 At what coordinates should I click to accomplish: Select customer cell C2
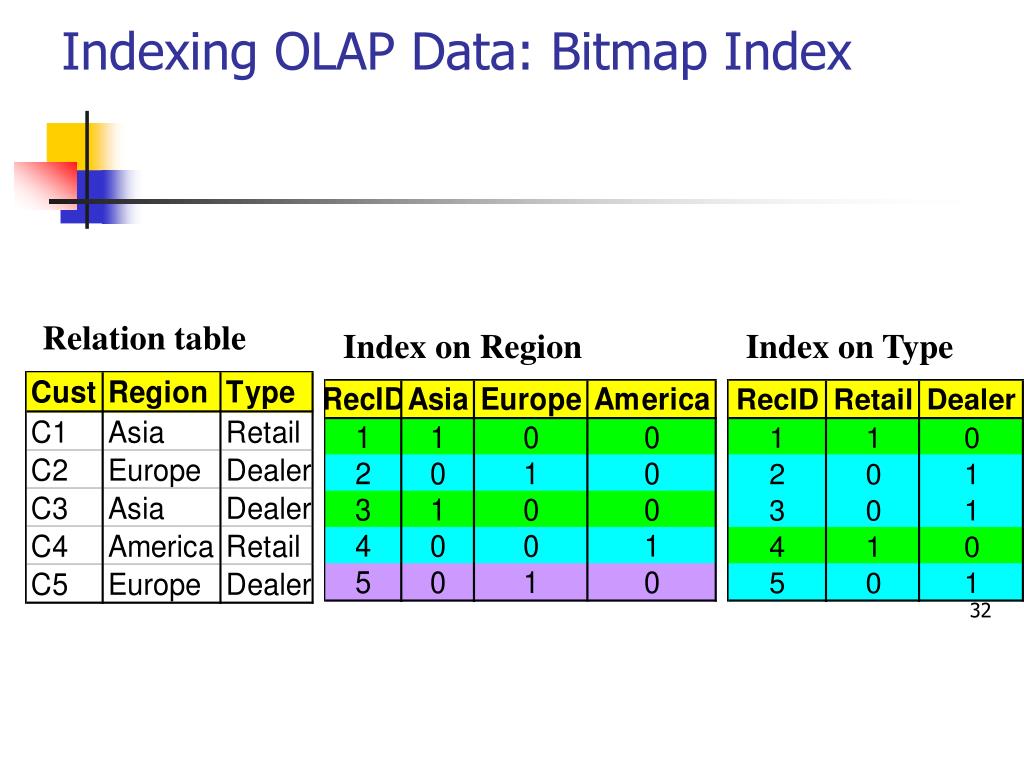click(x=64, y=470)
